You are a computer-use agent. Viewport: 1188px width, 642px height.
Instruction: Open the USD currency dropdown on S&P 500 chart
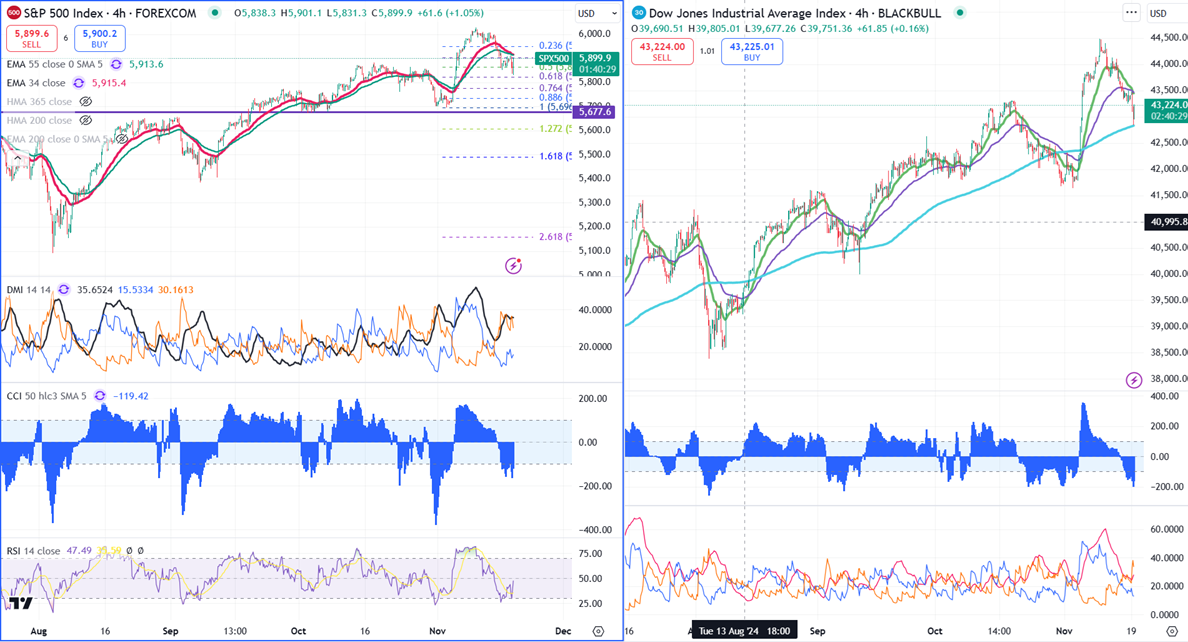pyautogui.click(x=598, y=13)
